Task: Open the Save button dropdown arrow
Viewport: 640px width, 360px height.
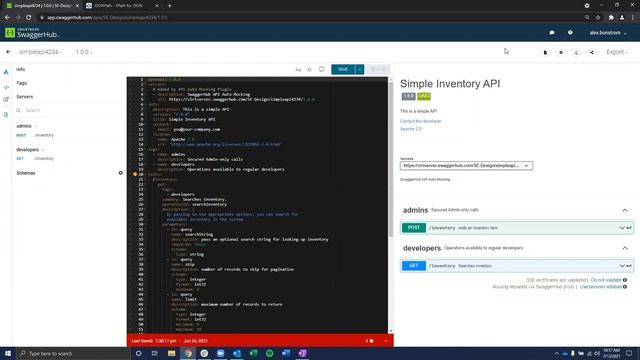Action: pyautogui.click(x=360, y=69)
